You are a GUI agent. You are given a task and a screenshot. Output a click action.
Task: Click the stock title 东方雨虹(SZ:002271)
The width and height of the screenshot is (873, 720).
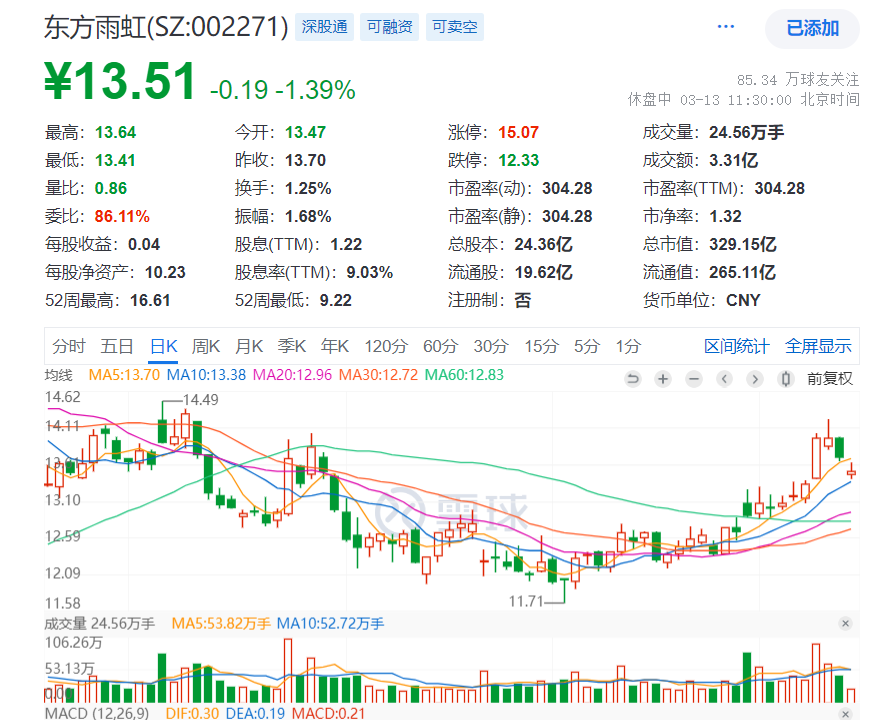click(x=166, y=27)
